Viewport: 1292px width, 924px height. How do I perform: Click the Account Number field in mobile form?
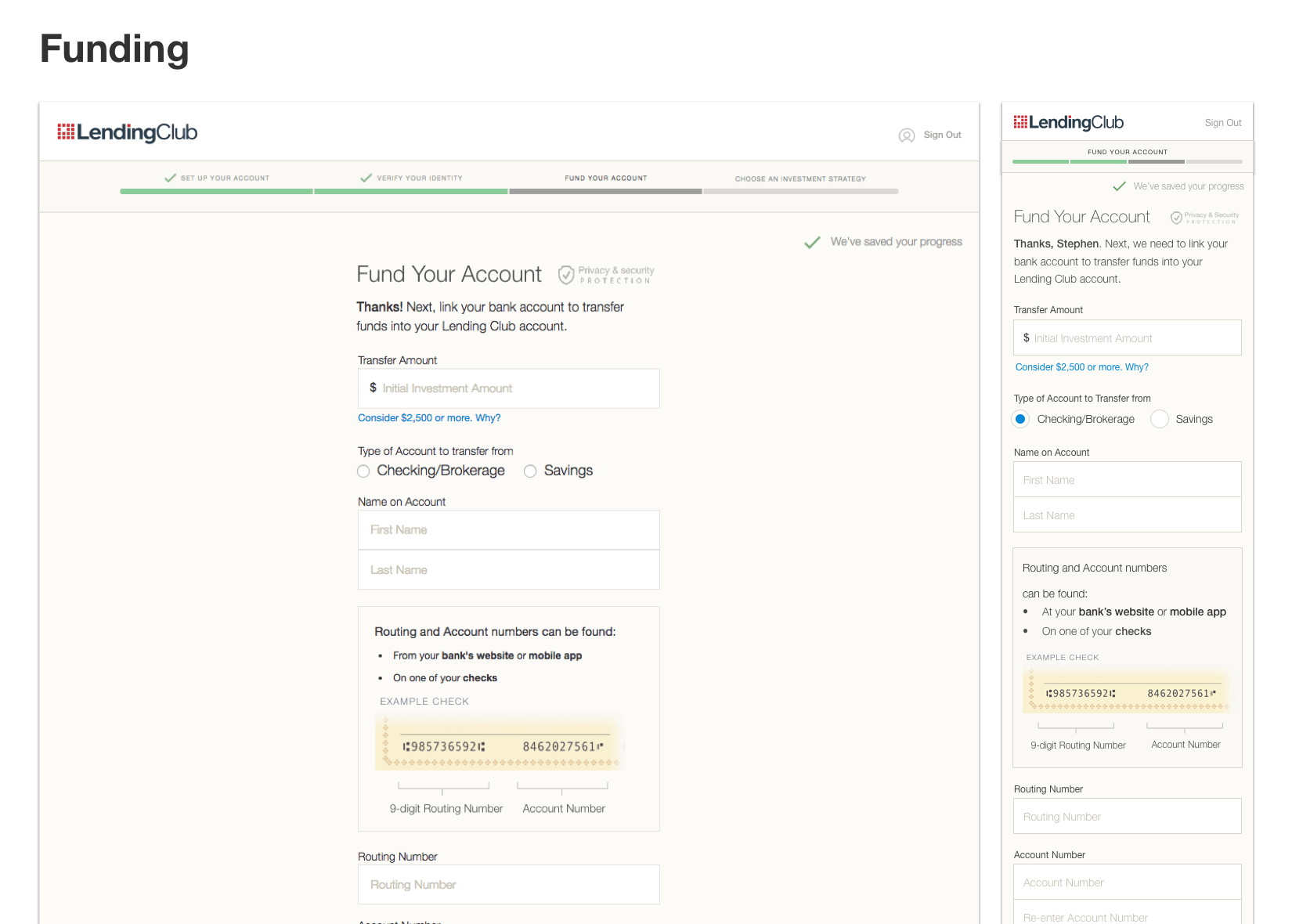click(1128, 882)
